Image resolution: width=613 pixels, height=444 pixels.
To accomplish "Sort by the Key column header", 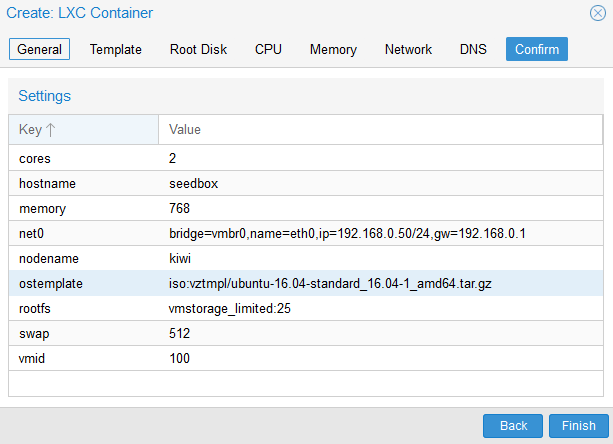I will [x=83, y=130].
